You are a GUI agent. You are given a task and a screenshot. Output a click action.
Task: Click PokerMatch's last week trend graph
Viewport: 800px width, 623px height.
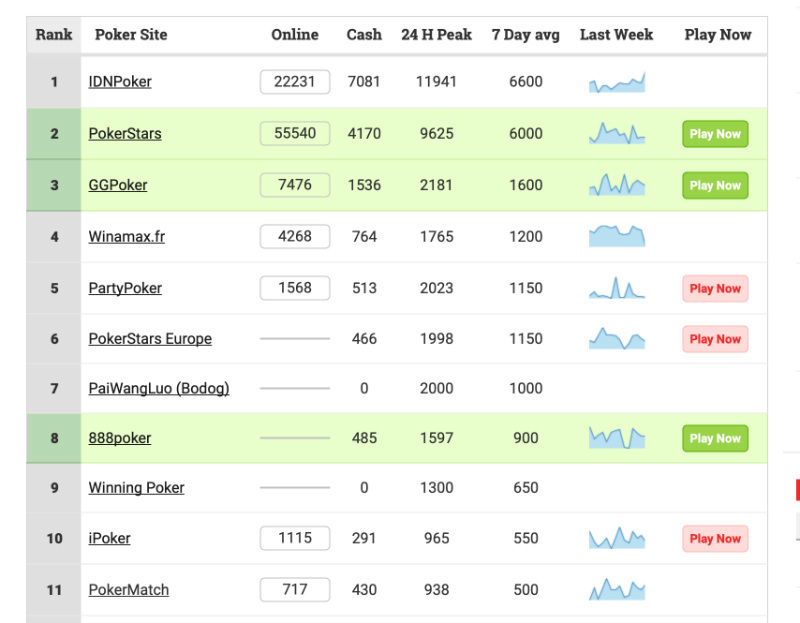617,588
